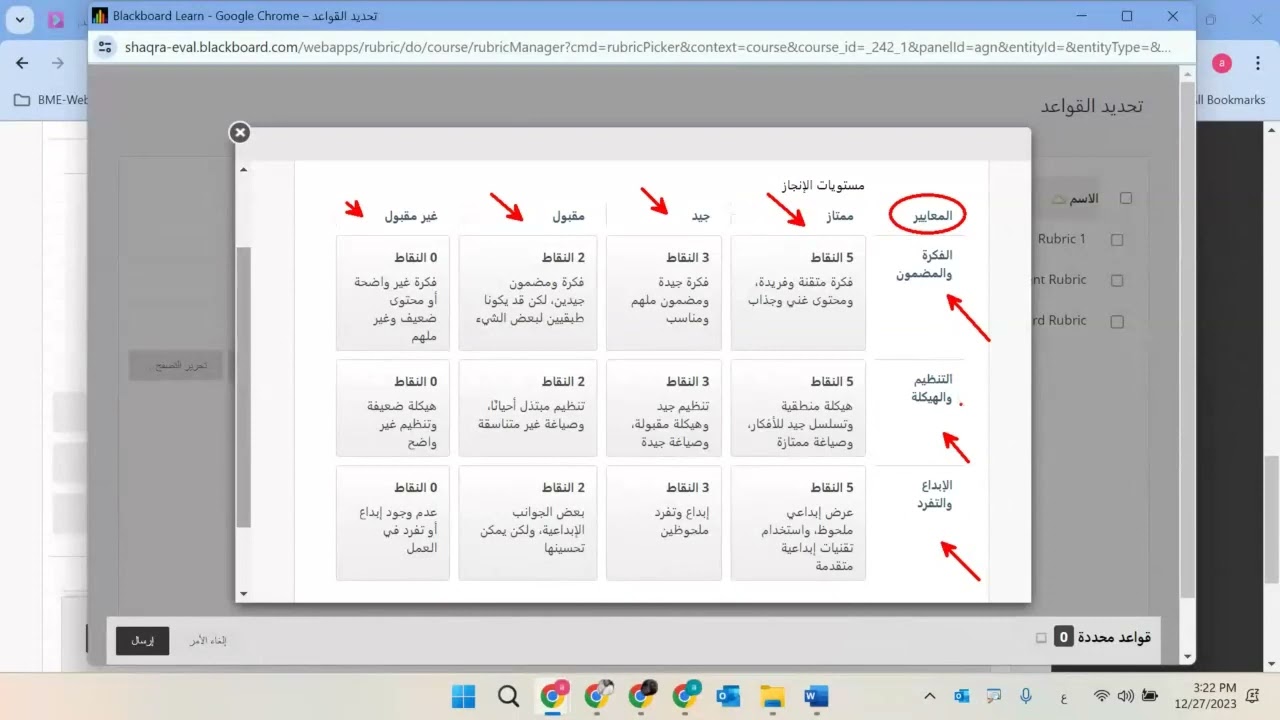Click the microphone tray icon
Viewport: 1280px width, 720px height.
coord(1026,696)
